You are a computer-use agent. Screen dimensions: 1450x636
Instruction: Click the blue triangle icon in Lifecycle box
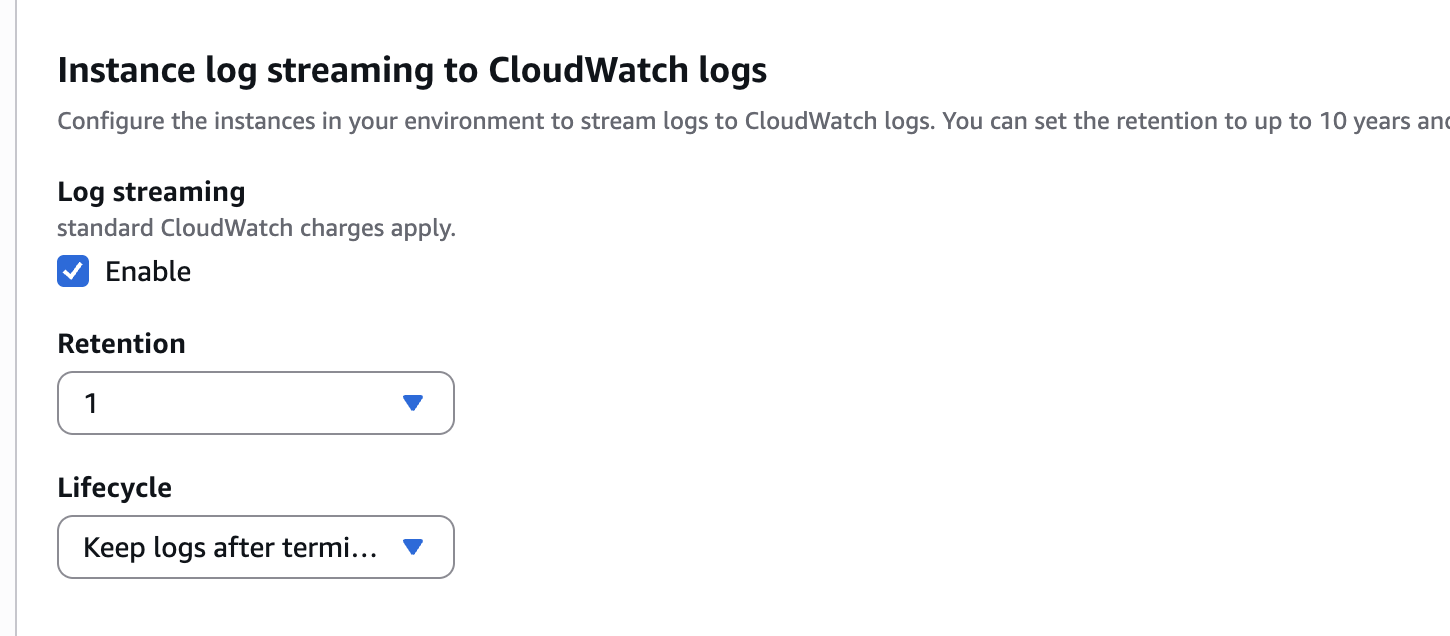tap(413, 547)
